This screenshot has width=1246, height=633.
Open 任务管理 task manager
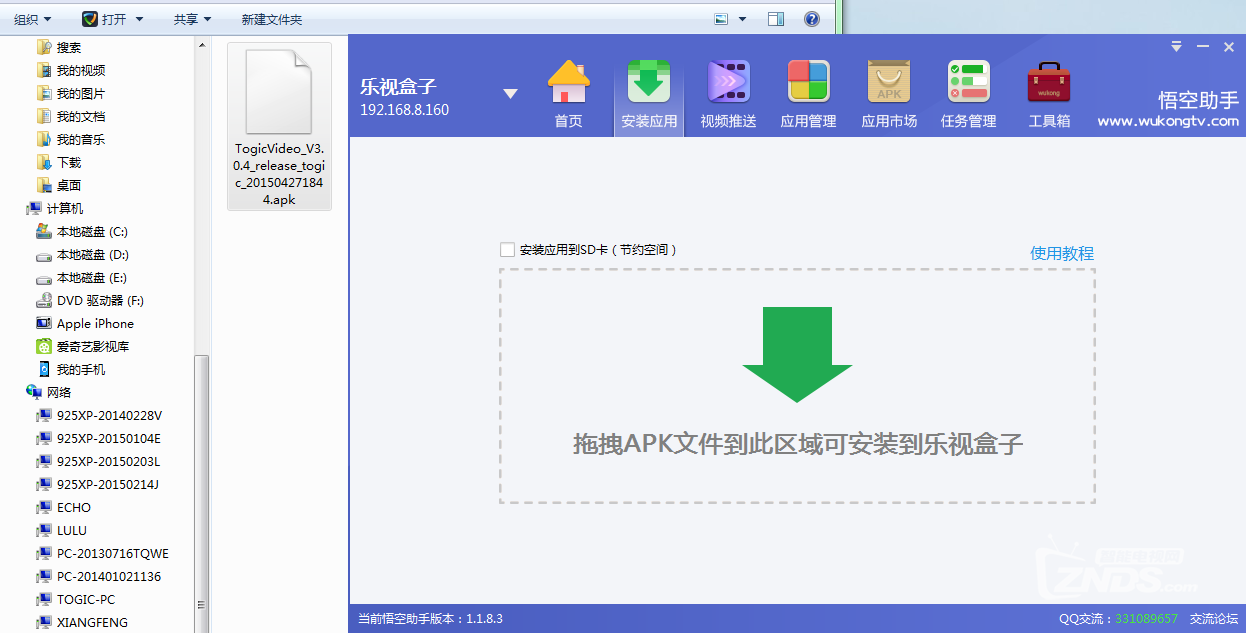pyautogui.click(x=968, y=95)
